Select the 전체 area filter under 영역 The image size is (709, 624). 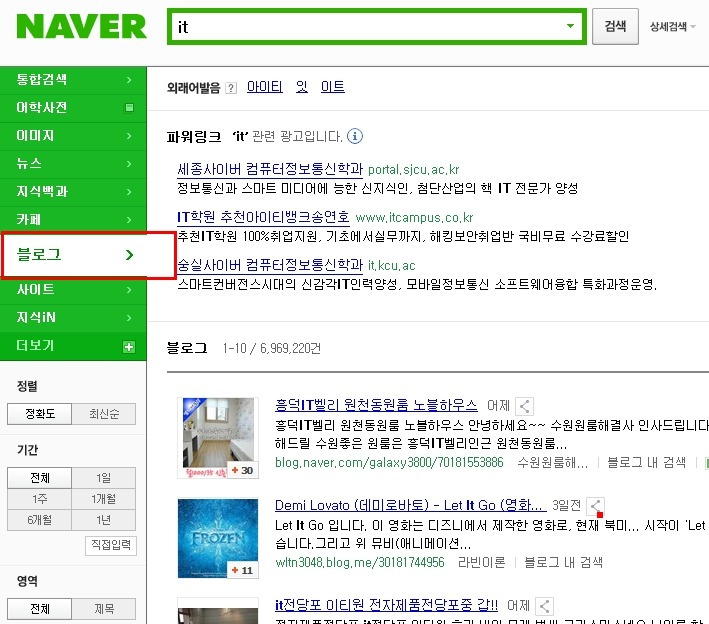[x=40, y=609]
